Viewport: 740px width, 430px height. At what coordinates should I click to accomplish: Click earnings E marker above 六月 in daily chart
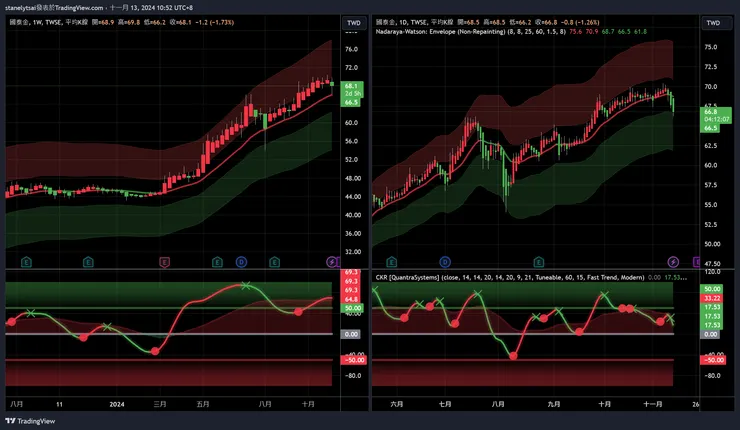(392, 262)
